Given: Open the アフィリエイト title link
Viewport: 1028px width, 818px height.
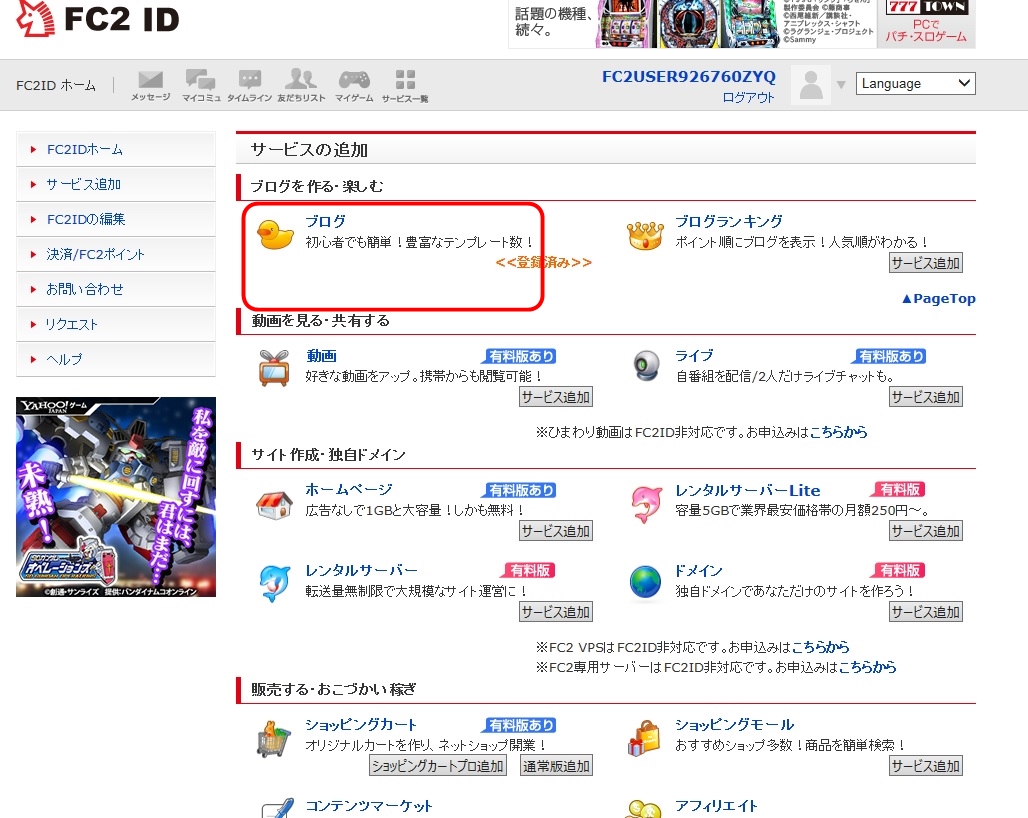Looking at the screenshot, I should [716, 806].
